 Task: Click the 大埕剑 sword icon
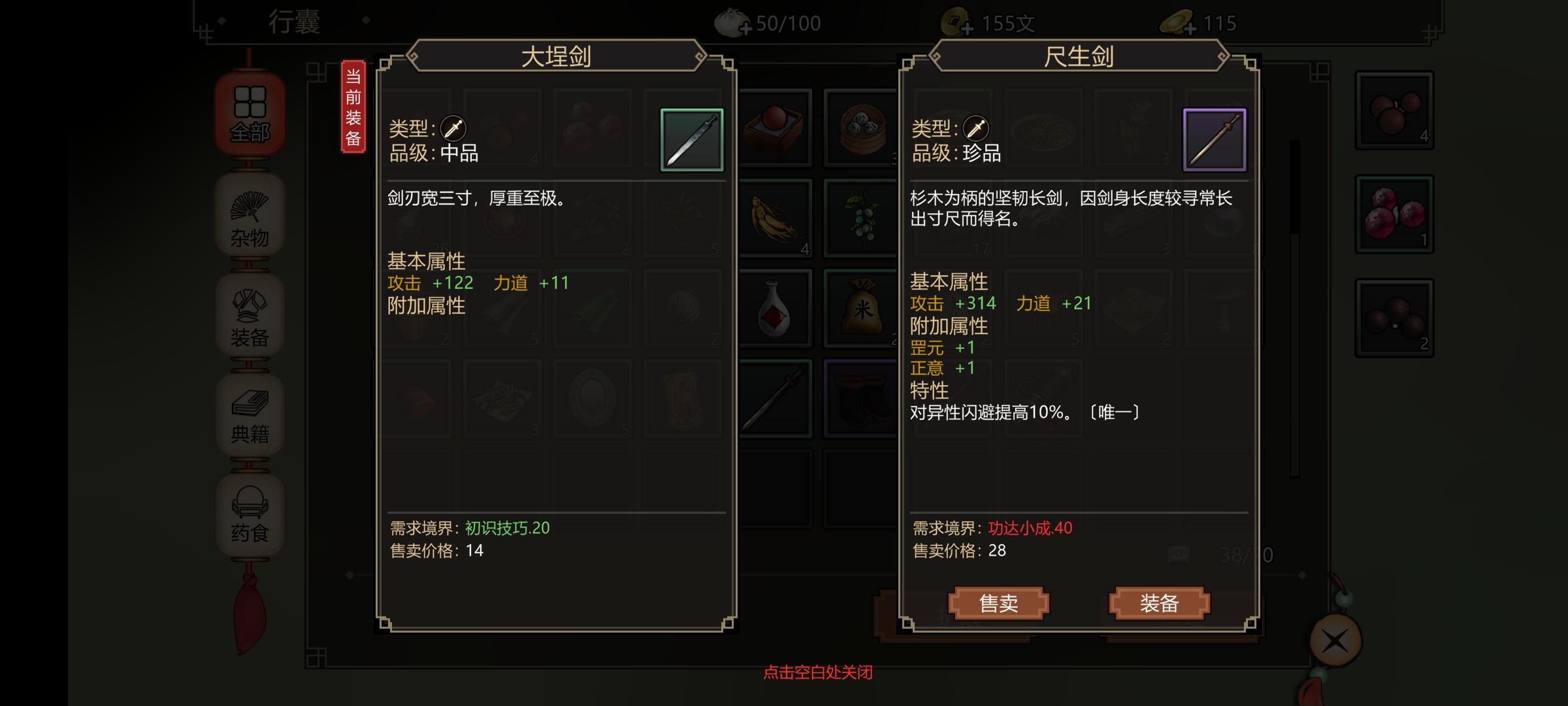(x=692, y=140)
